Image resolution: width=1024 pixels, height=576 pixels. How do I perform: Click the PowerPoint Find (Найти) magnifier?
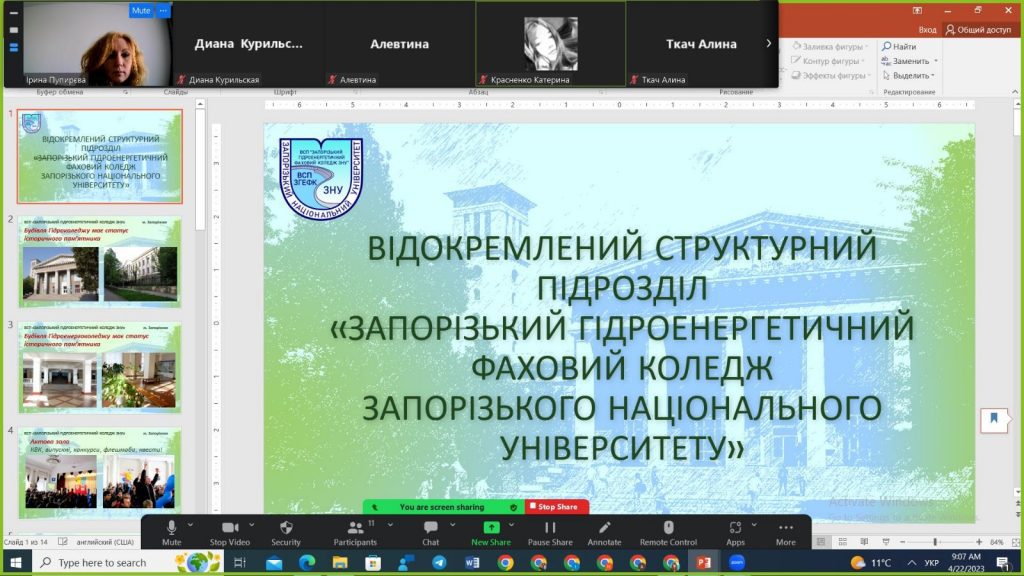pyautogui.click(x=887, y=46)
